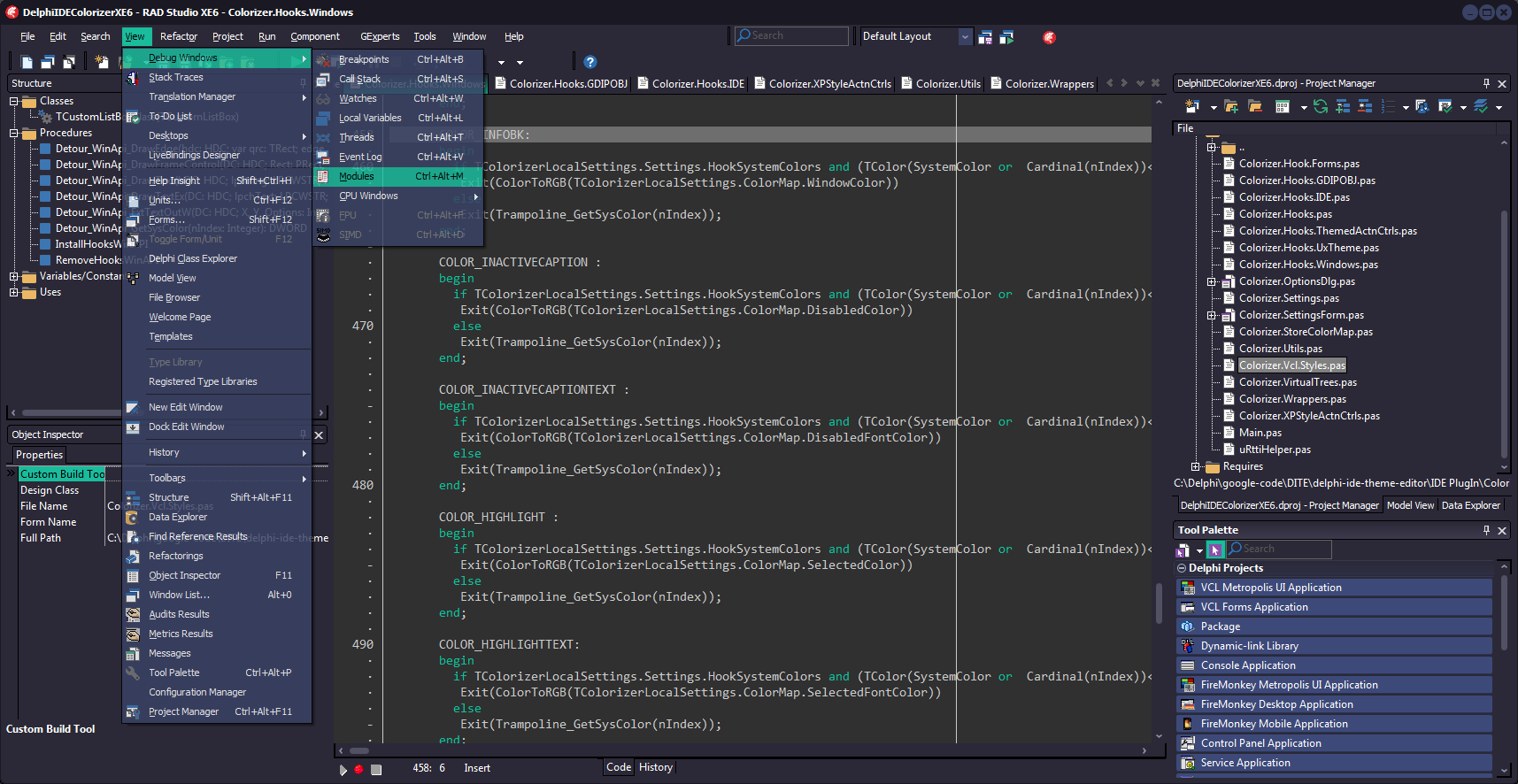The width and height of the screenshot is (1518, 784).
Task: Collapse the Classes node in Structure
Action: pyautogui.click(x=14, y=102)
